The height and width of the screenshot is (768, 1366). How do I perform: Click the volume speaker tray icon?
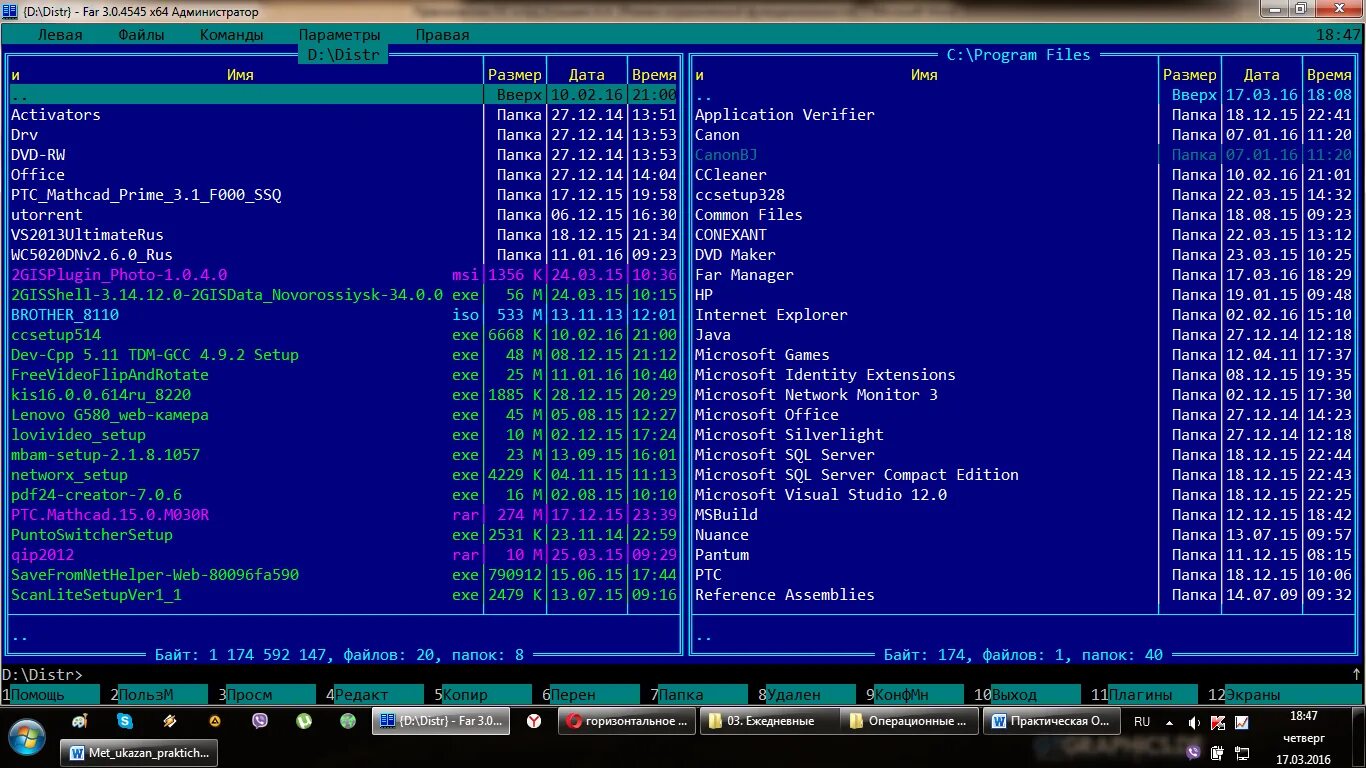(x=1194, y=722)
